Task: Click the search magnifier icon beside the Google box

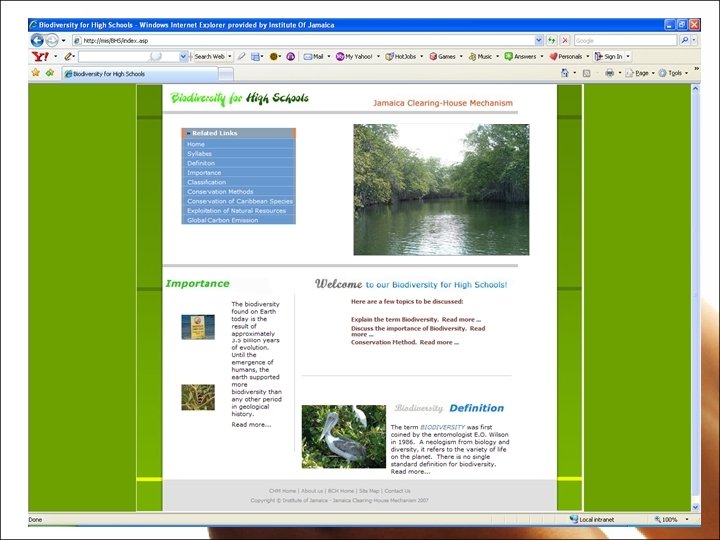Action: click(684, 40)
